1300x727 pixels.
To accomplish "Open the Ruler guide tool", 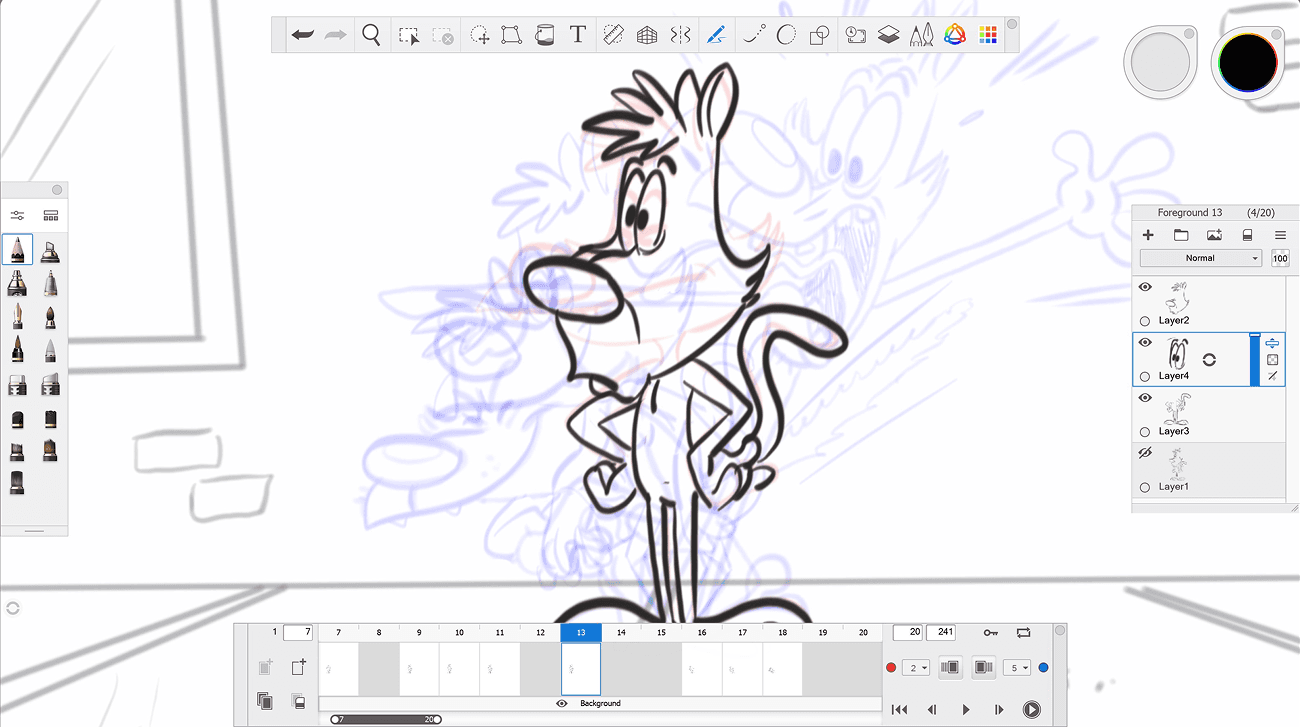I will (x=614, y=35).
